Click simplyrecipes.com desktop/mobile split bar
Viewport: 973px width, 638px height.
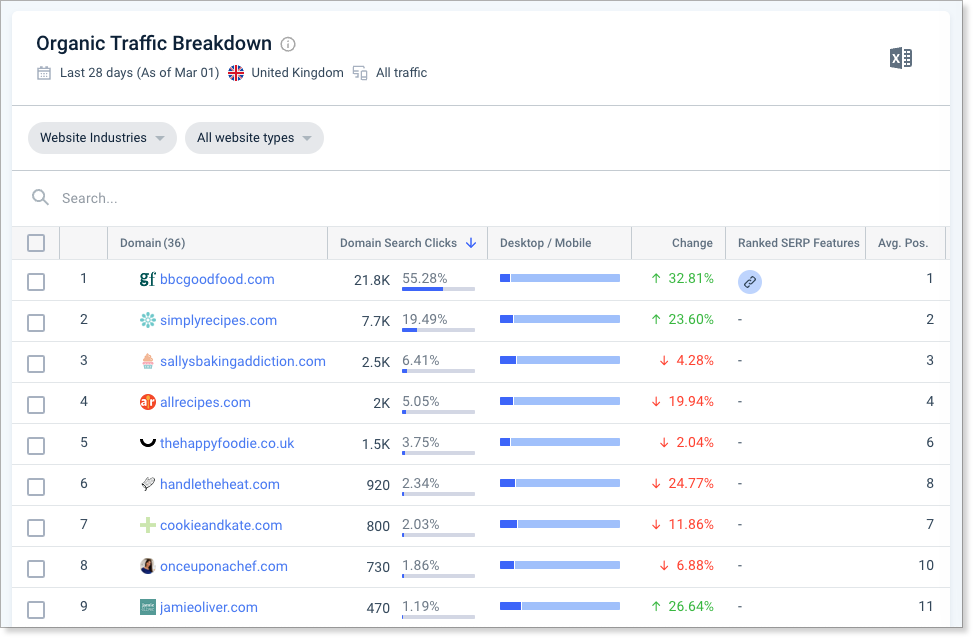click(560, 319)
